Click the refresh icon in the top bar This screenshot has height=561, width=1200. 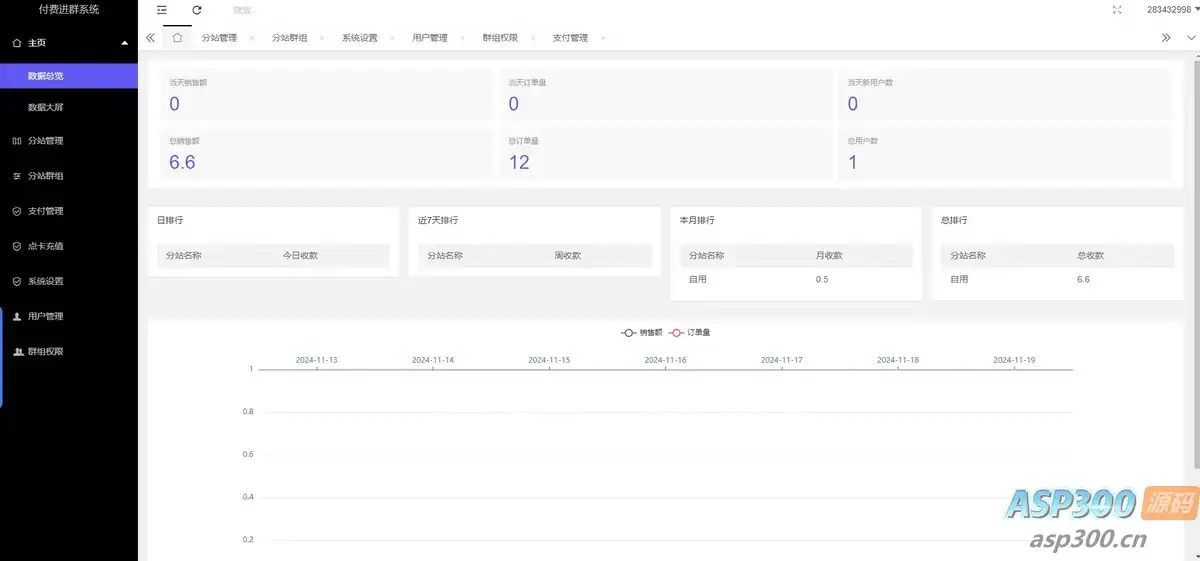coord(197,10)
